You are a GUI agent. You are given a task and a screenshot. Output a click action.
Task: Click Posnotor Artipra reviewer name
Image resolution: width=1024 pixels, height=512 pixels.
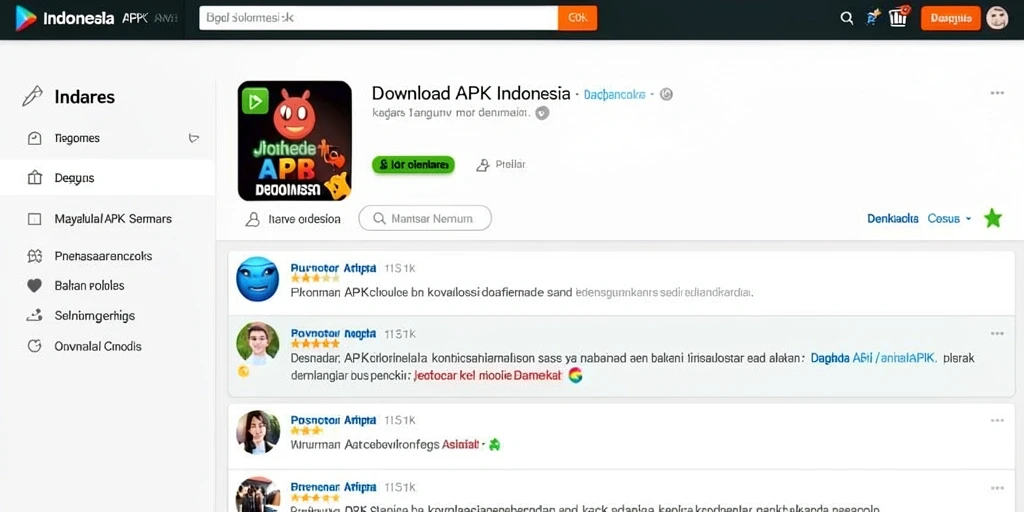[x=333, y=420]
